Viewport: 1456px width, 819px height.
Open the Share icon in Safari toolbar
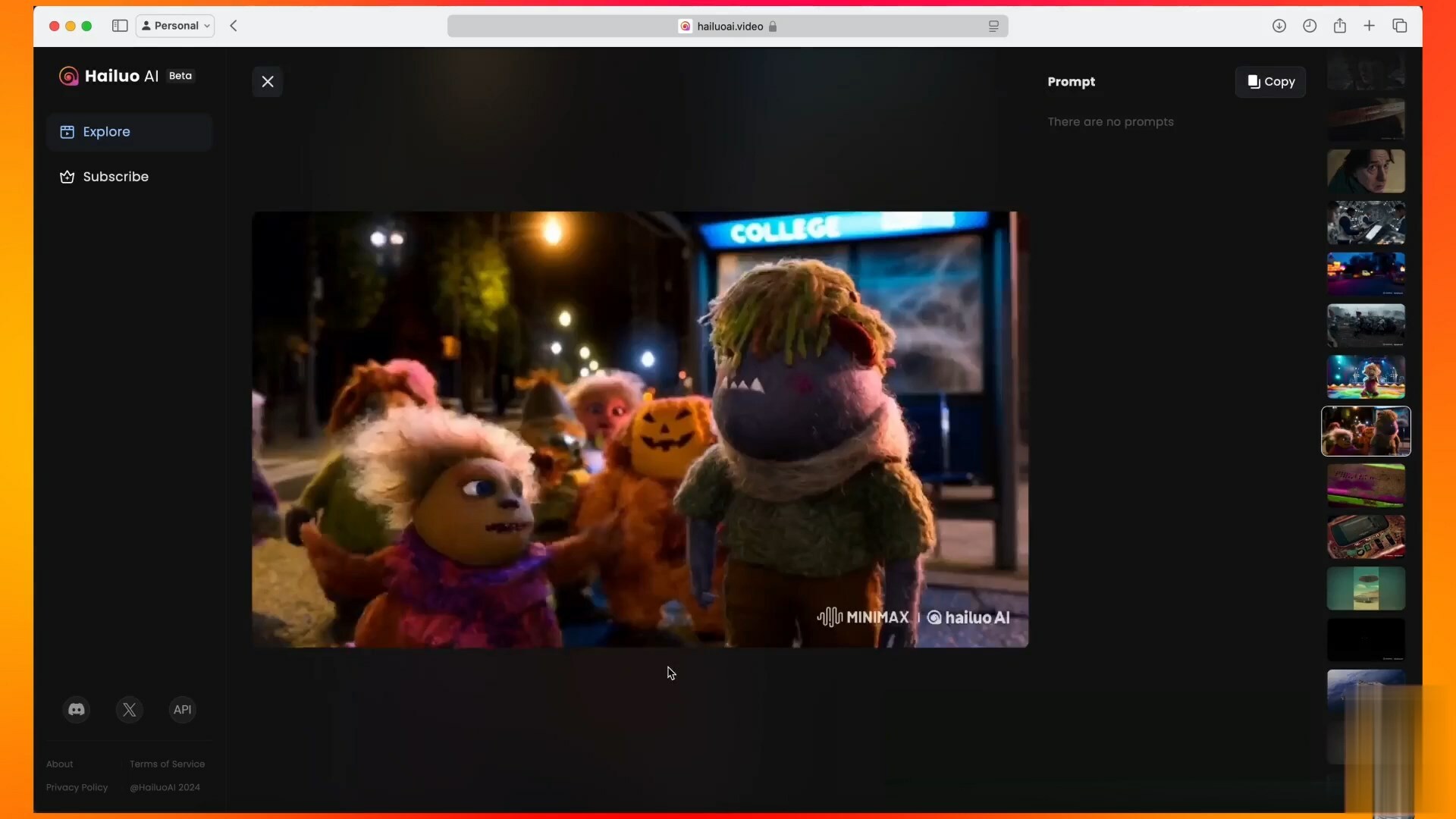(x=1340, y=26)
